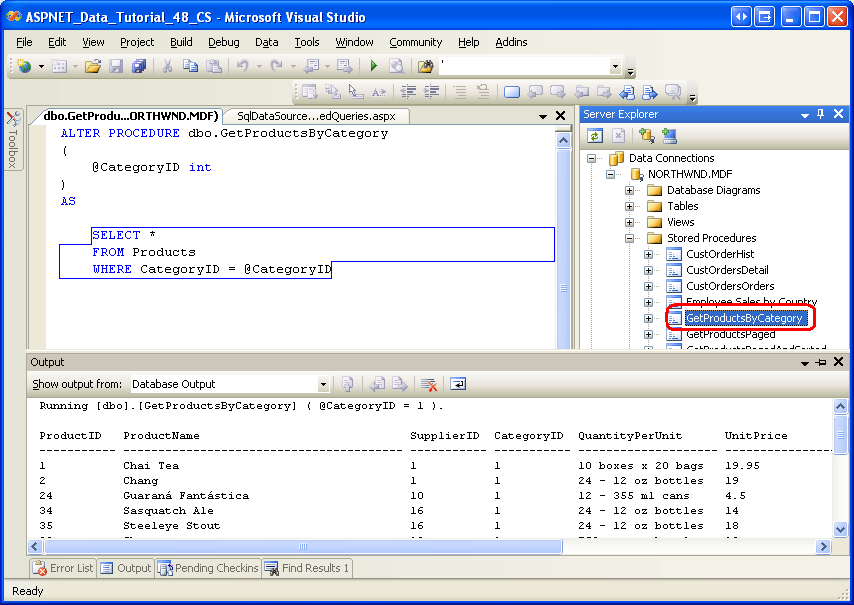Clear all output in the Output panel
This screenshot has width=854, height=605.
429,384
